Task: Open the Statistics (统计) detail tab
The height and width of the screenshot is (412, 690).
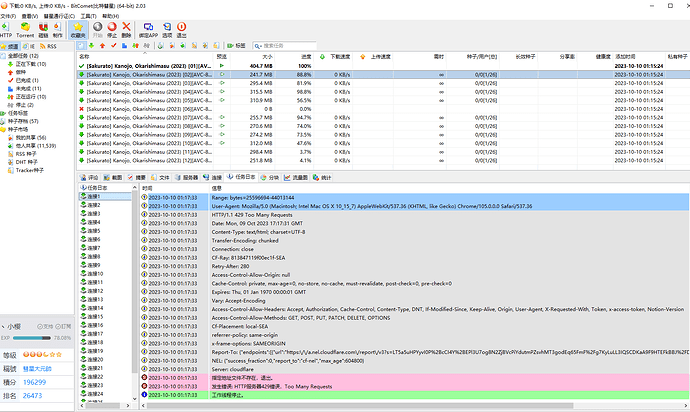Action: pyautogui.click(x=322, y=177)
